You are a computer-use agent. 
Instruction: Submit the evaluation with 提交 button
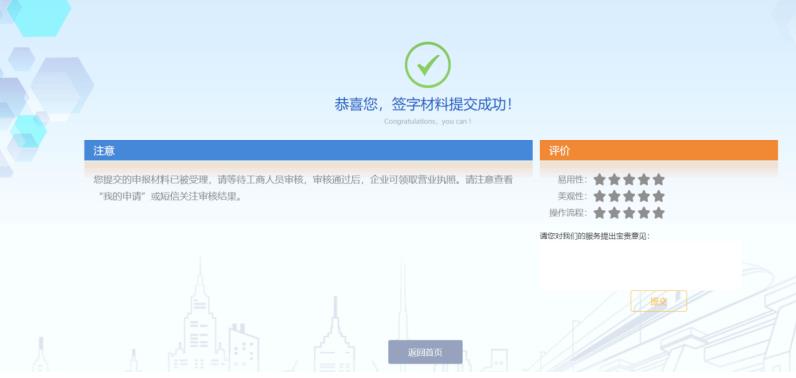pos(658,301)
